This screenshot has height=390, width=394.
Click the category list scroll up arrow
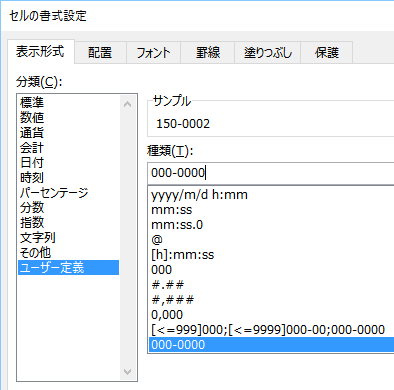[x=127, y=104]
